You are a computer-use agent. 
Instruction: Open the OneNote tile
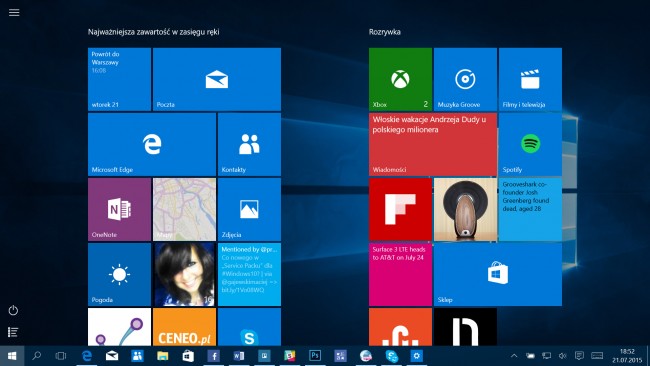(x=119, y=209)
